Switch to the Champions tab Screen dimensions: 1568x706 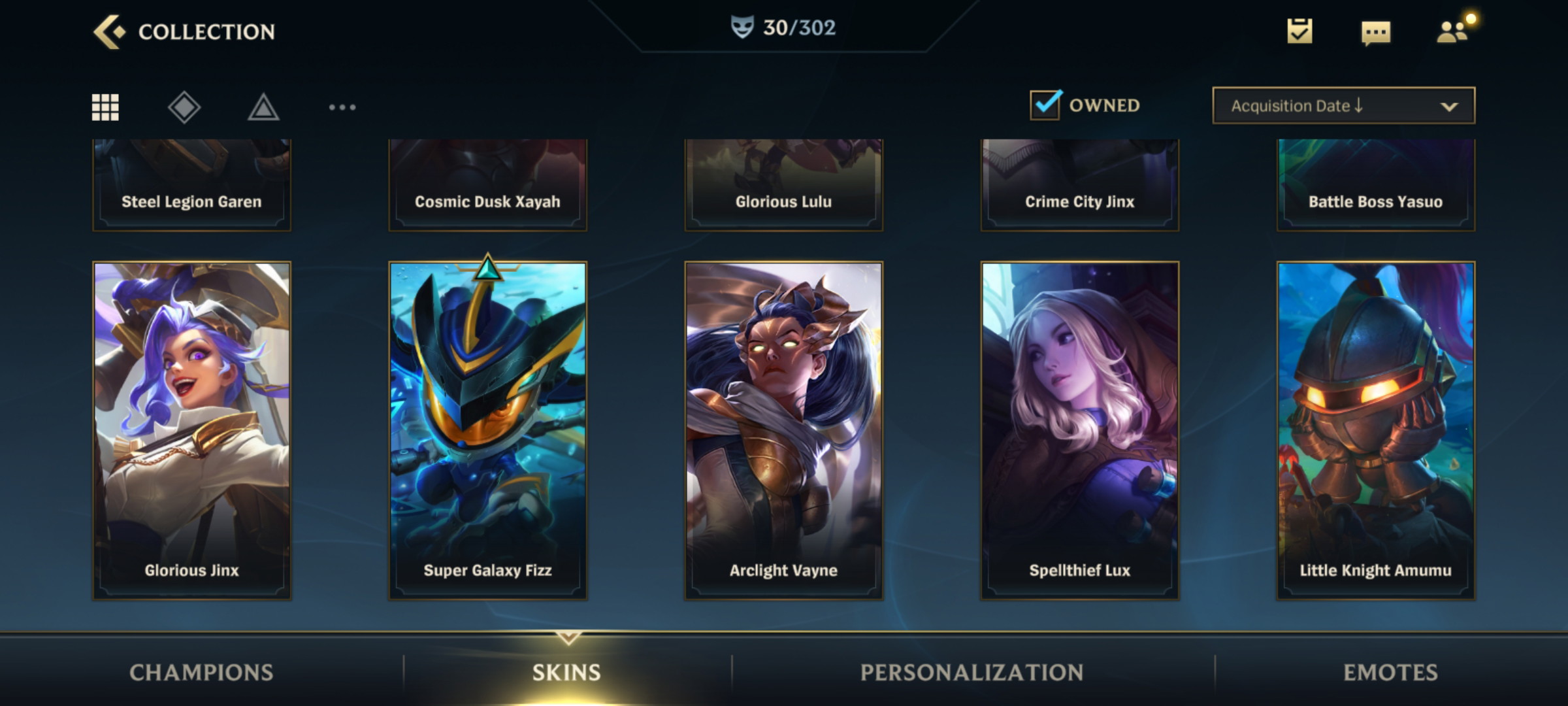pos(201,672)
